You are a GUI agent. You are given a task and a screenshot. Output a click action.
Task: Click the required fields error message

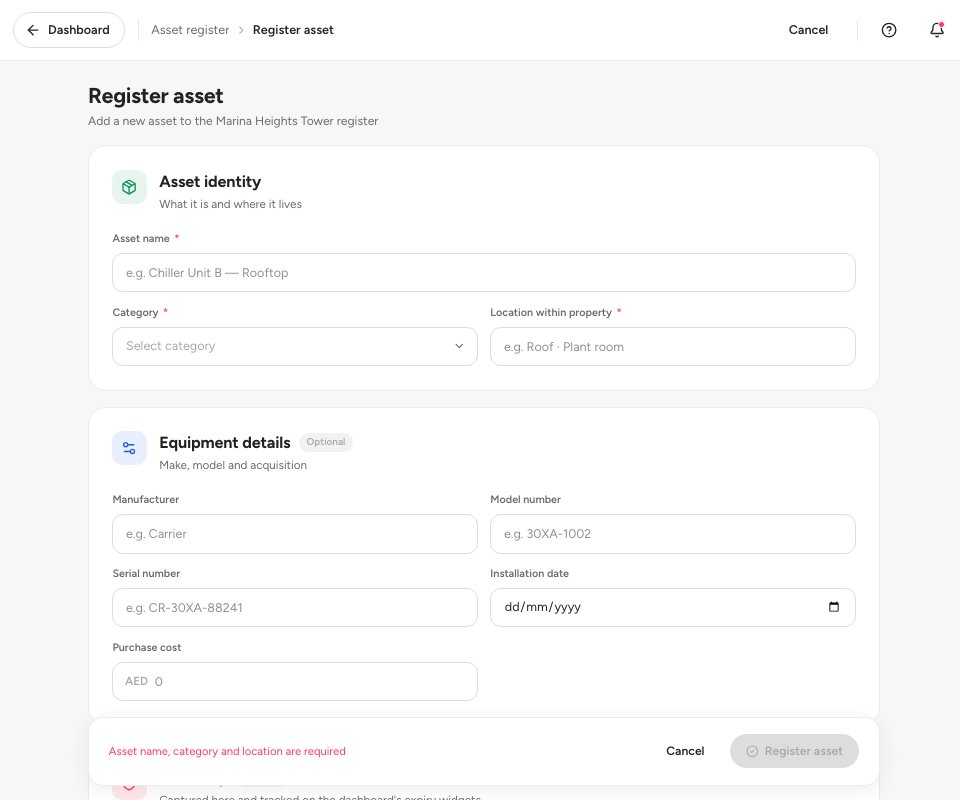pyautogui.click(x=227, y=751)
